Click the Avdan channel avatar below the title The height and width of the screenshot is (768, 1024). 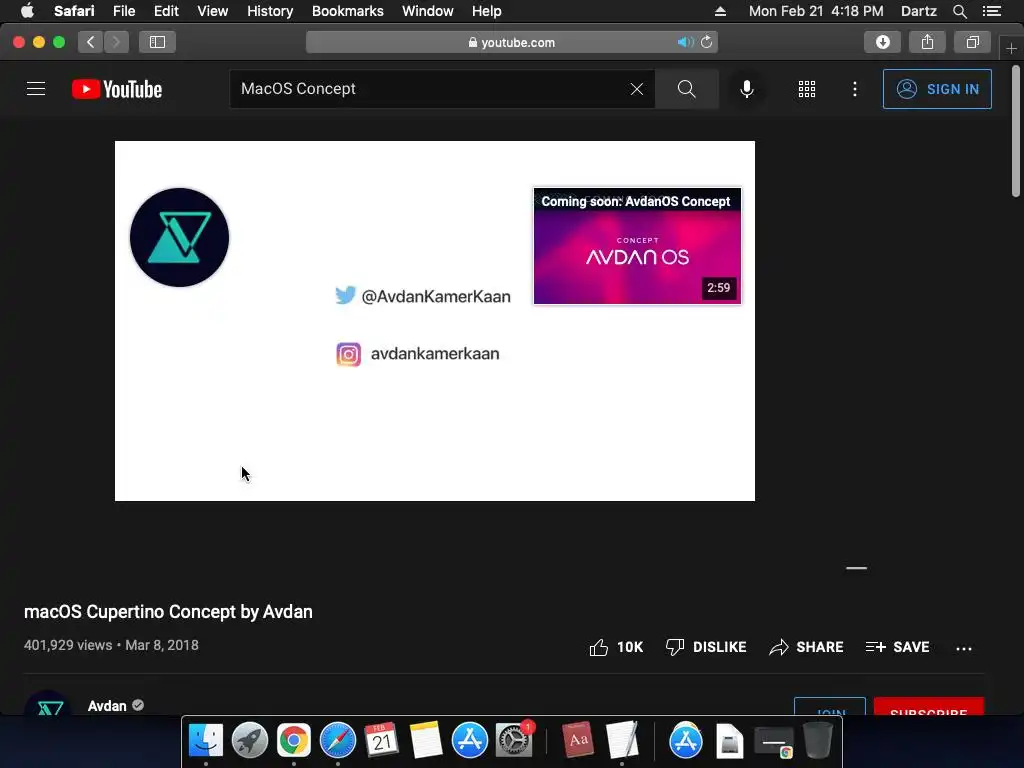[48, 704]
